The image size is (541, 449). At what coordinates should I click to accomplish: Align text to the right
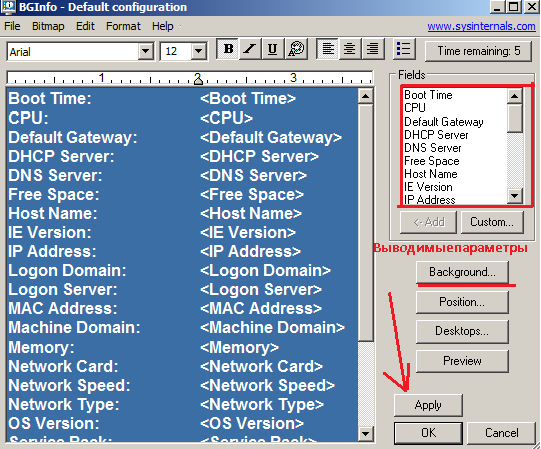coord(372,49)
